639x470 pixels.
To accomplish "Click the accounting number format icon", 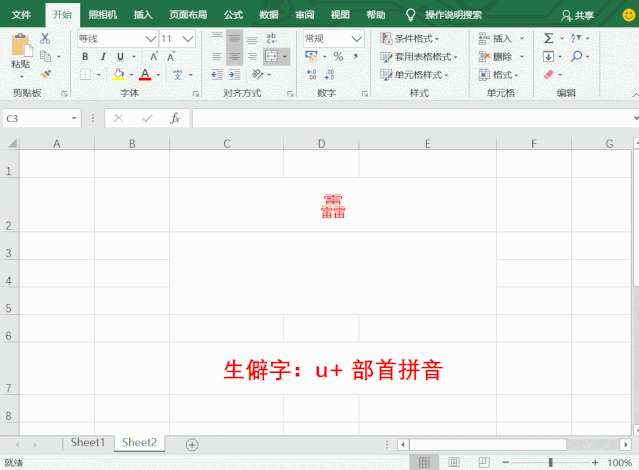I will pos(312,56).
